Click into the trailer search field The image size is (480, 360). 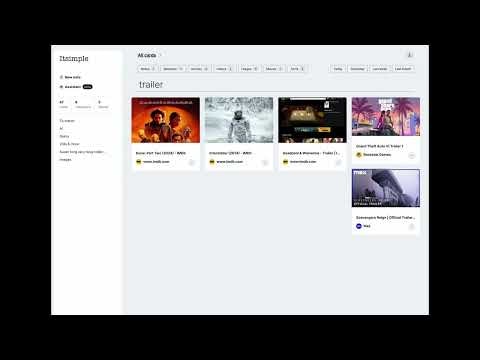(x=277, y=85)
